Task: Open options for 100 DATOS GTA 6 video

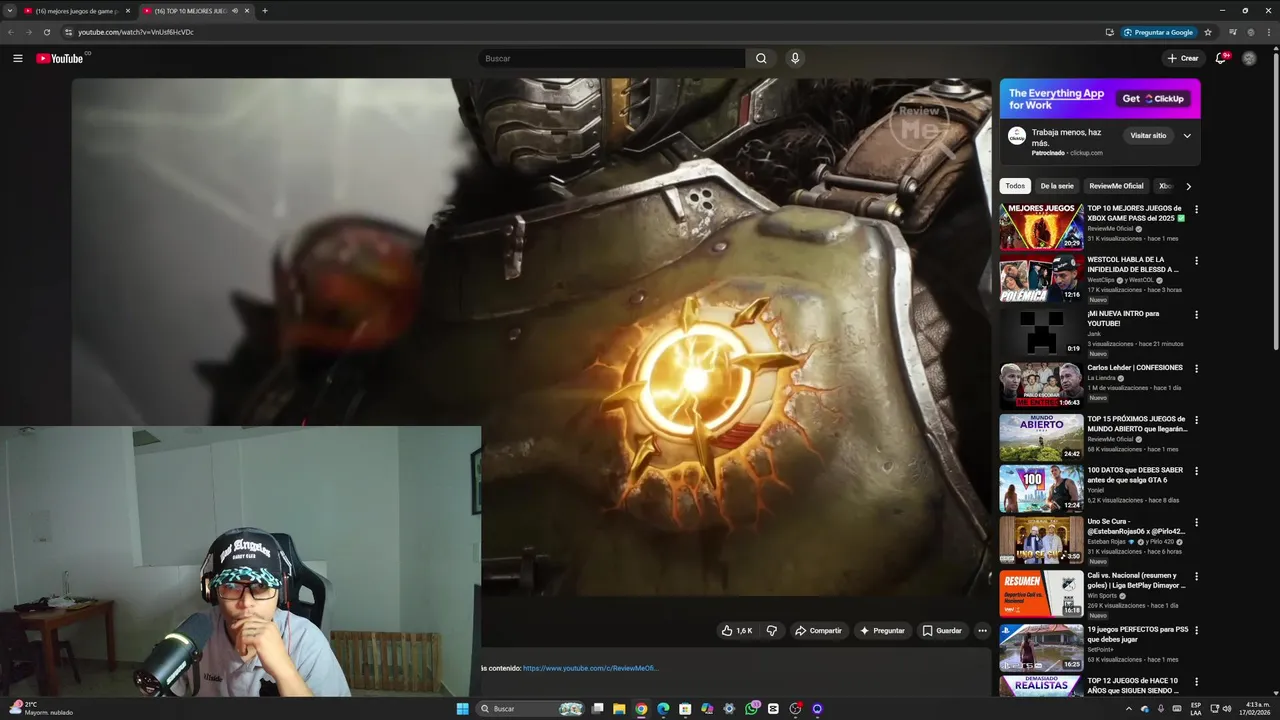Action: [1196, 471]
